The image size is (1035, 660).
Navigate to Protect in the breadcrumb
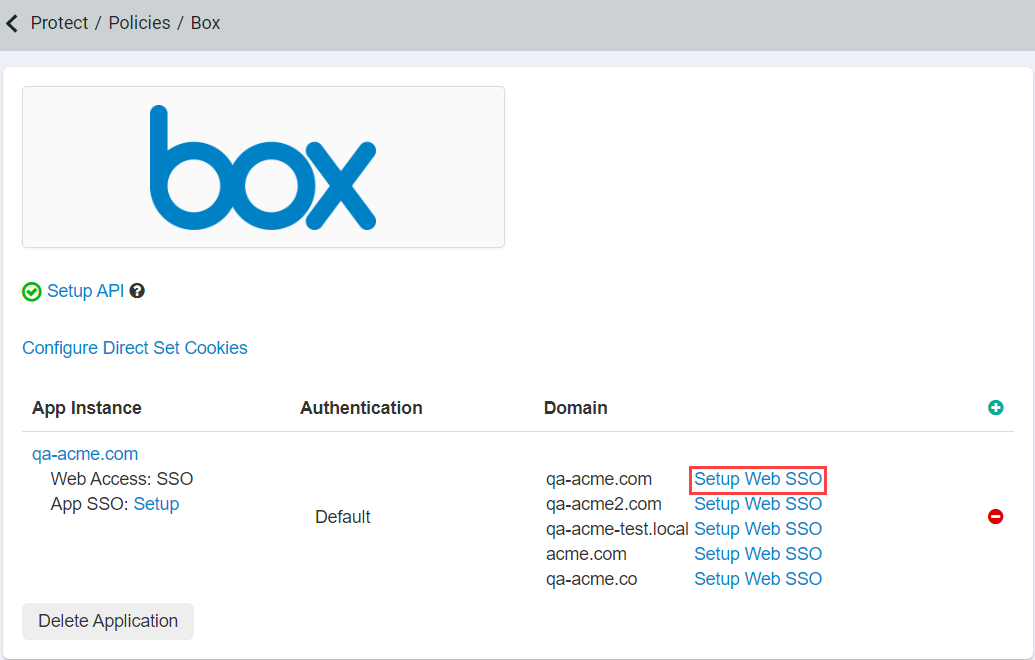59,22
